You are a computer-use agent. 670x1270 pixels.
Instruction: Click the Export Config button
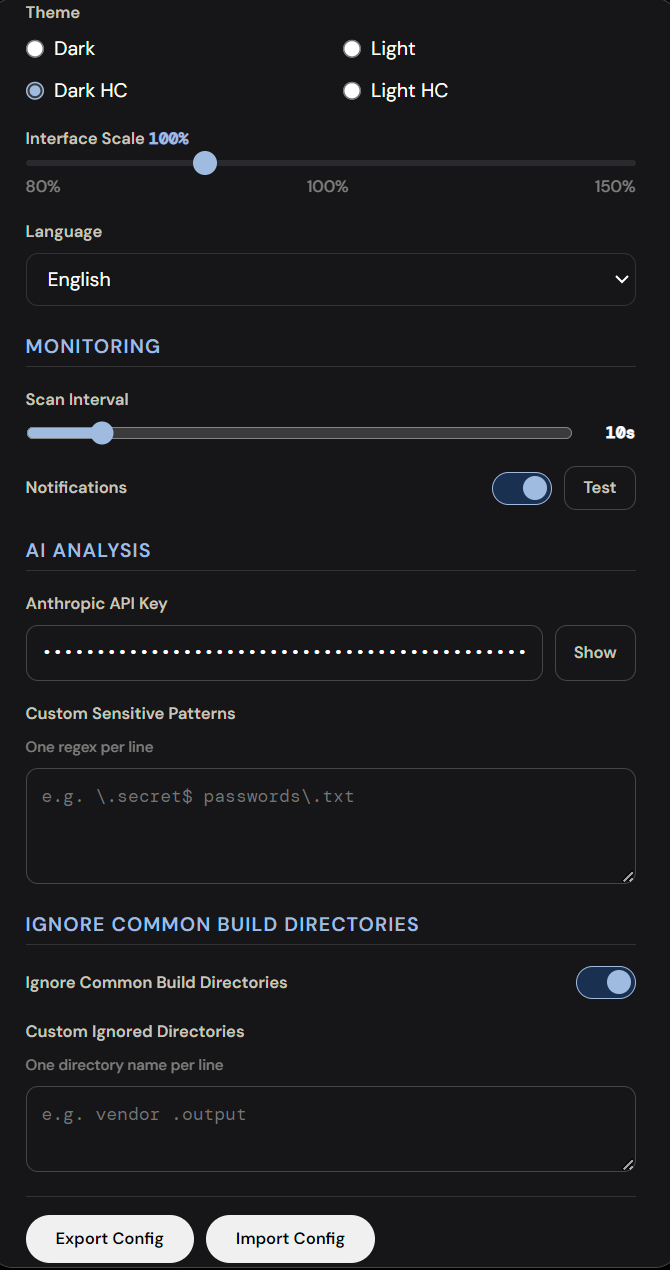(110, 1239)
